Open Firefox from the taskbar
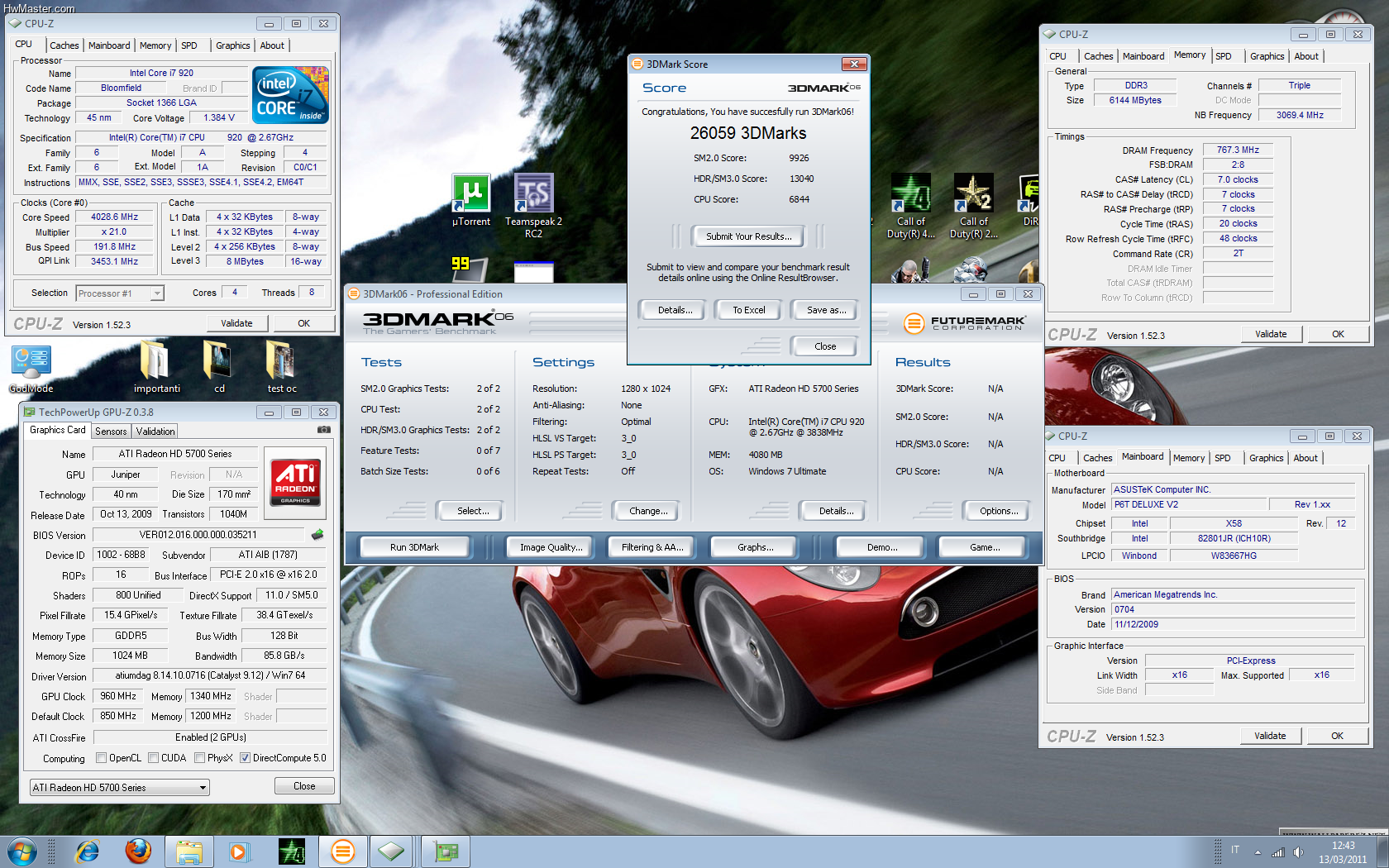 (138, 851)
